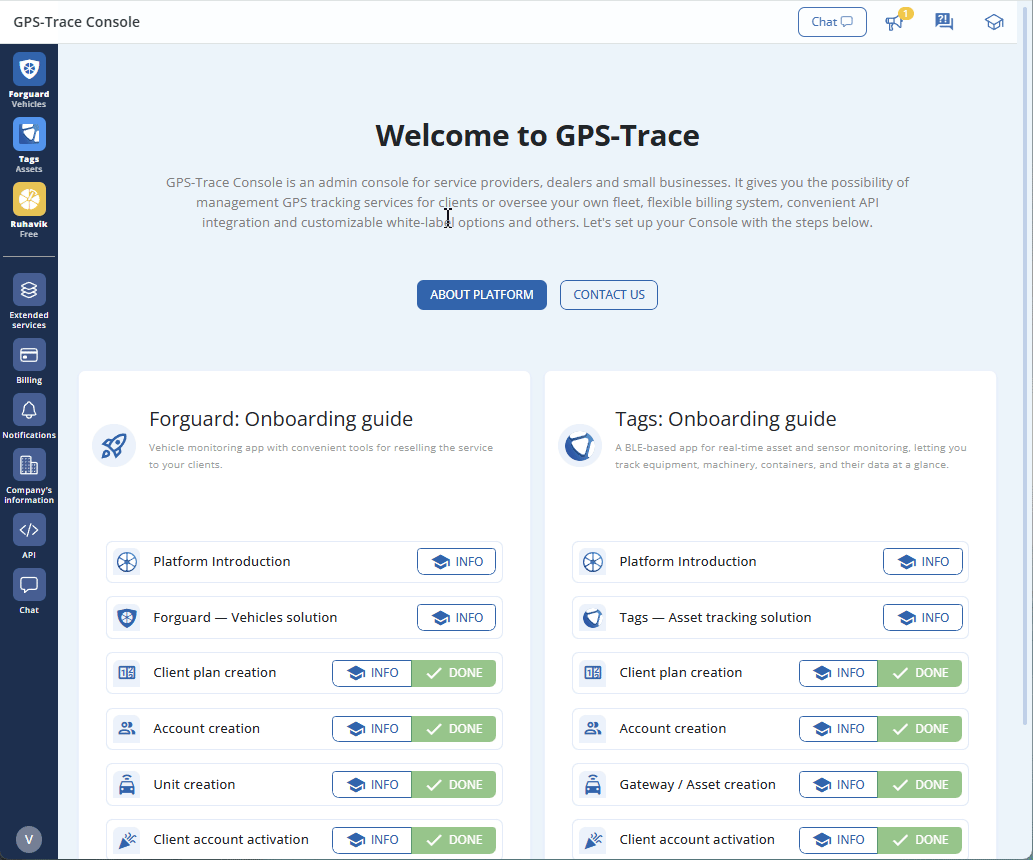Click the ABOUT PLATFORM button
Image resolution: width=1033 pixels, height=860 pixels.
click(x=482, y=295)
